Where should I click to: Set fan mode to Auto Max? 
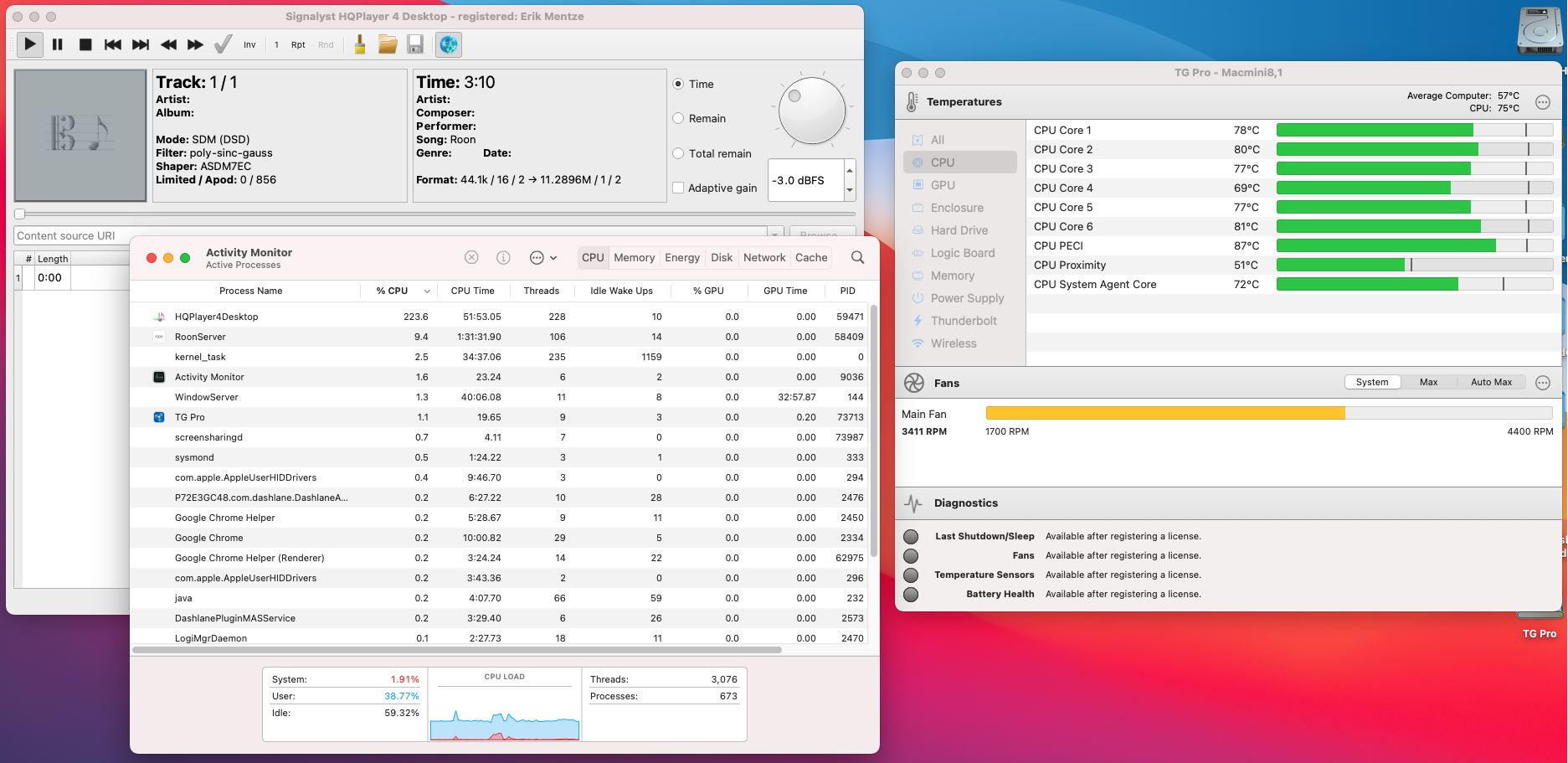(x=1490, y=383)
